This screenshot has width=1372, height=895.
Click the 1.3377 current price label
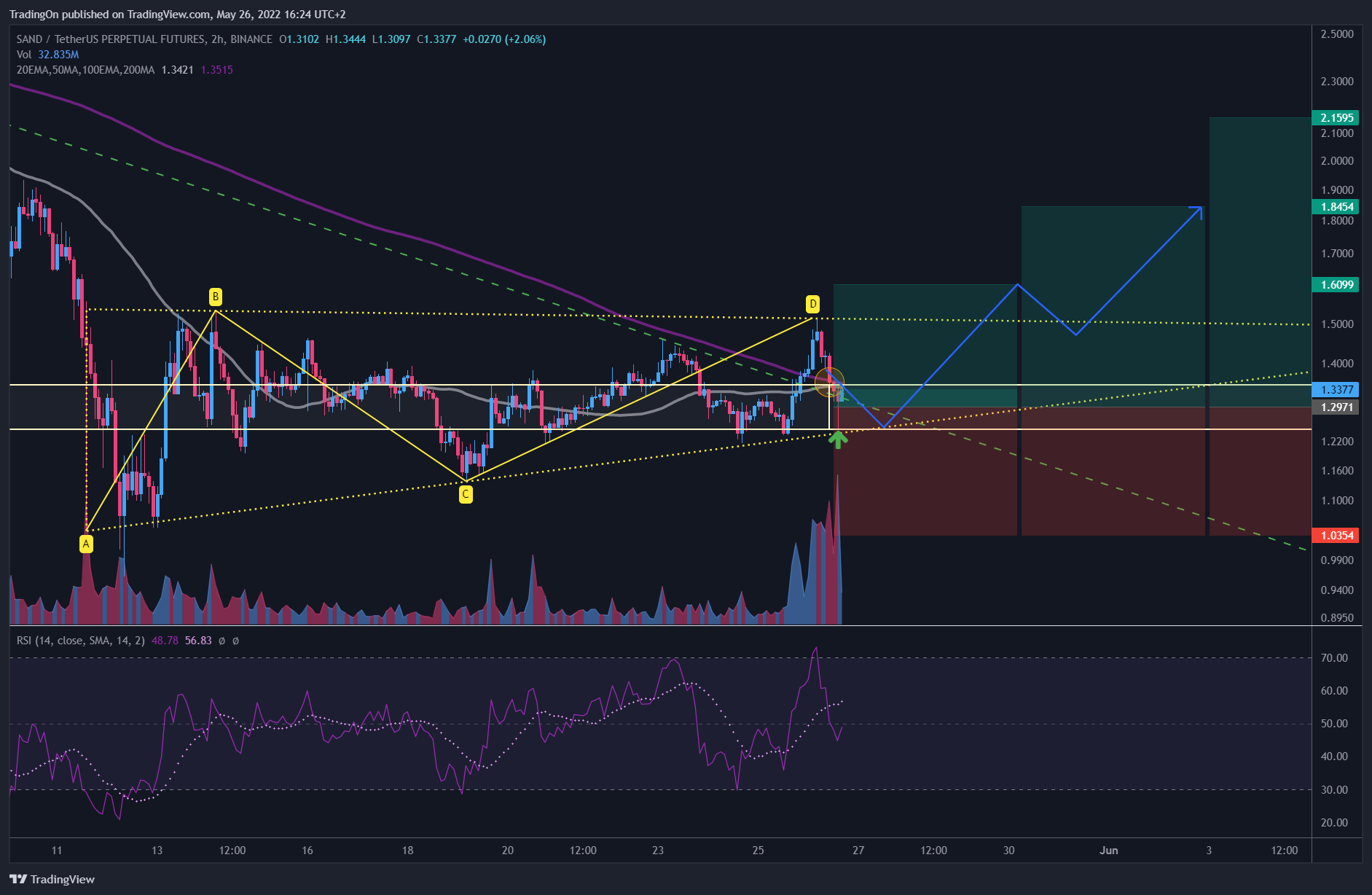[1336, 390]
